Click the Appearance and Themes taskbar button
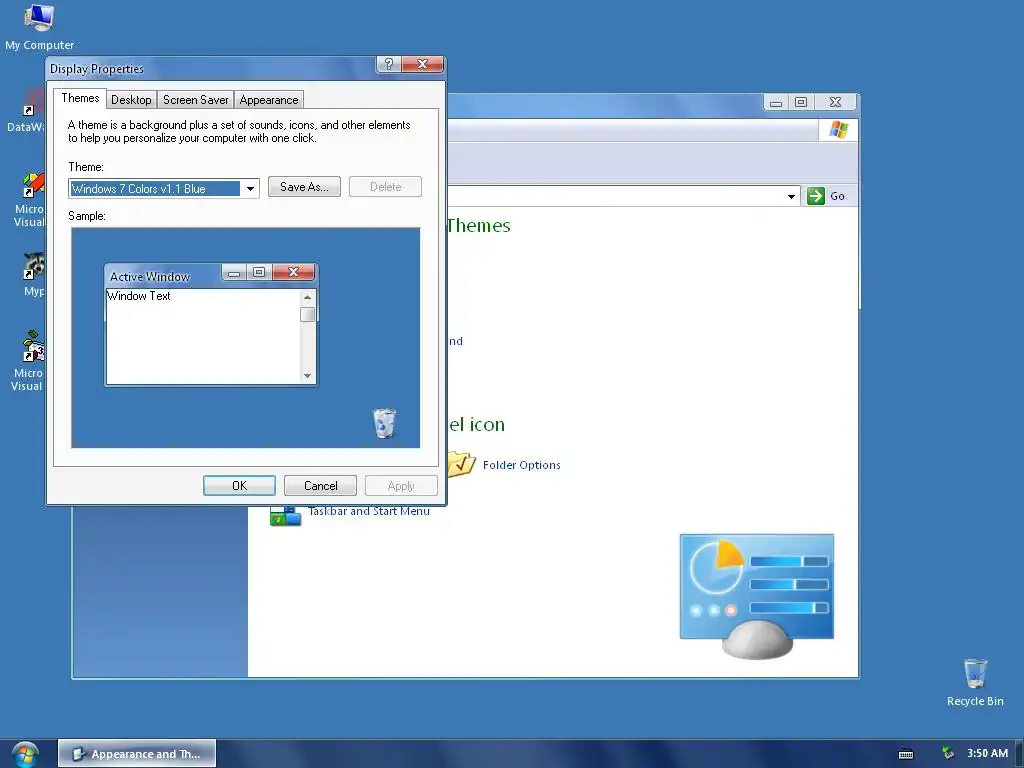Image resolution: width=1024 pixels, height=768 pixels. pyautogui.click(x=136, y=754)
